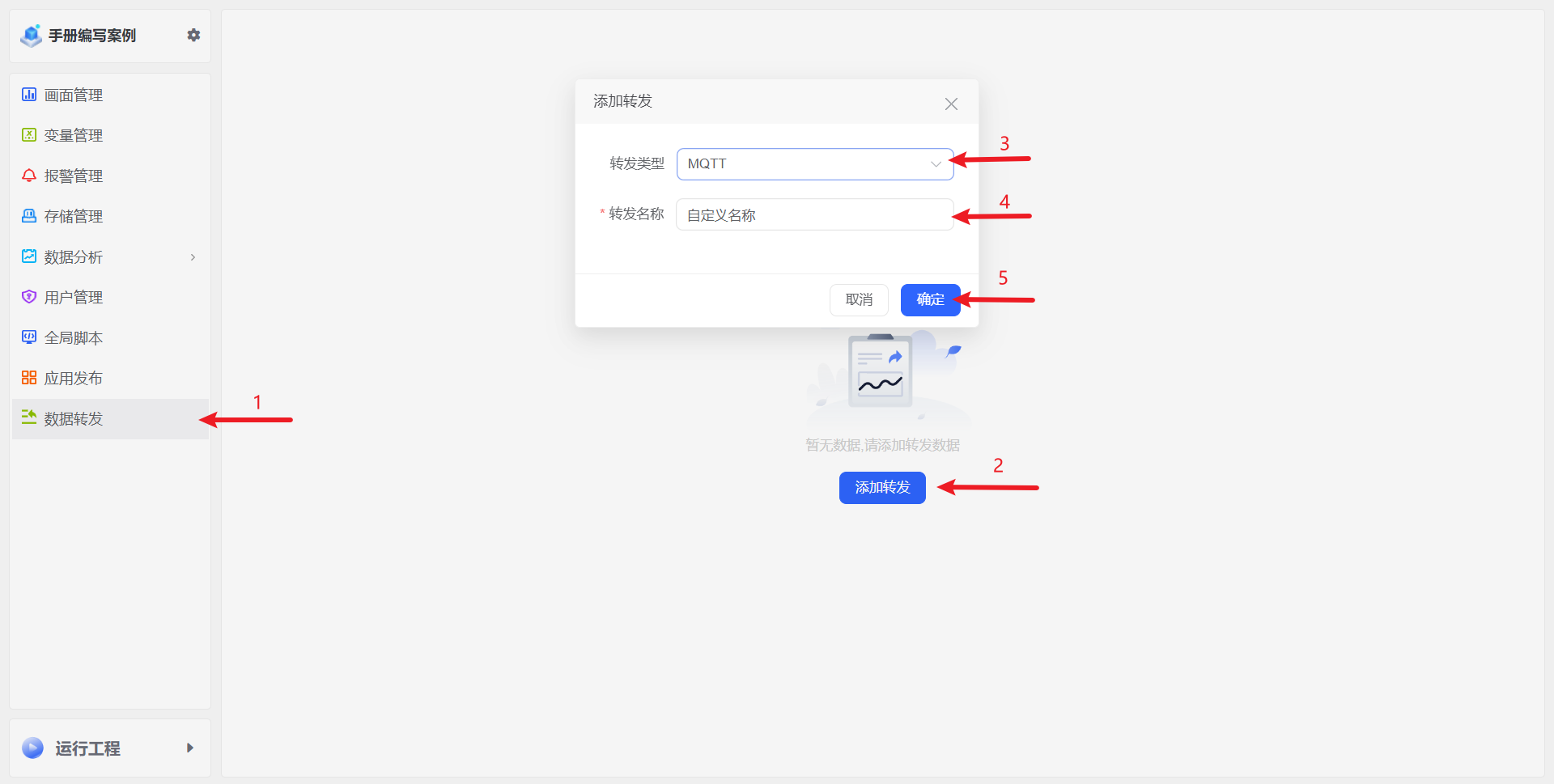Open the 转发类型 MQTT dropdown
Screen dimensions: 1554x784
[814, 164]
